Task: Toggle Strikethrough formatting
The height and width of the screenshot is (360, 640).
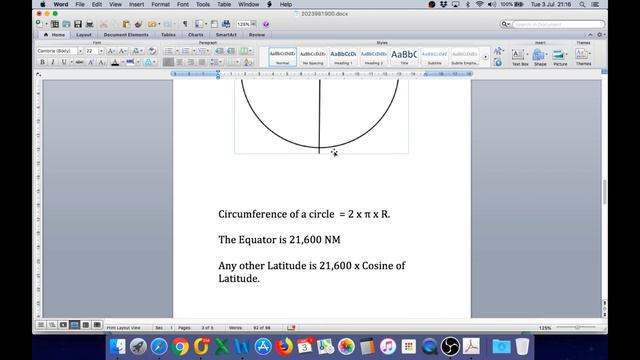Action: coord(79,62)
